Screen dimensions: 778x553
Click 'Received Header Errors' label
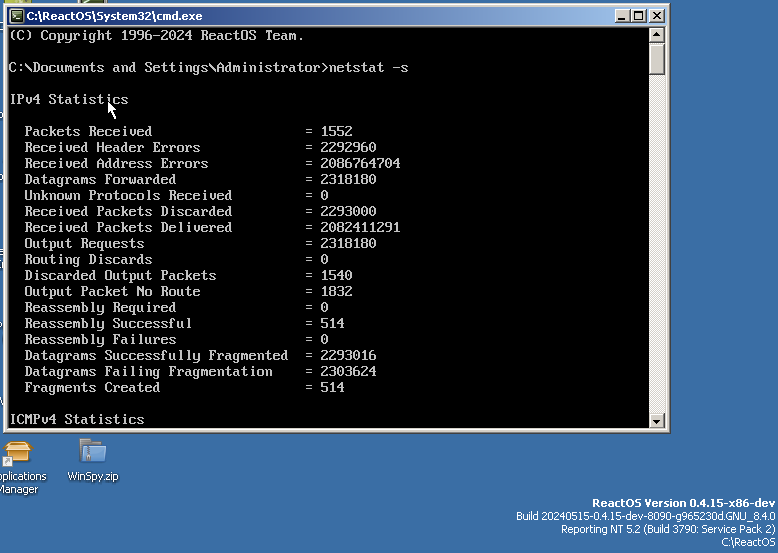click(x=113, y=147)
